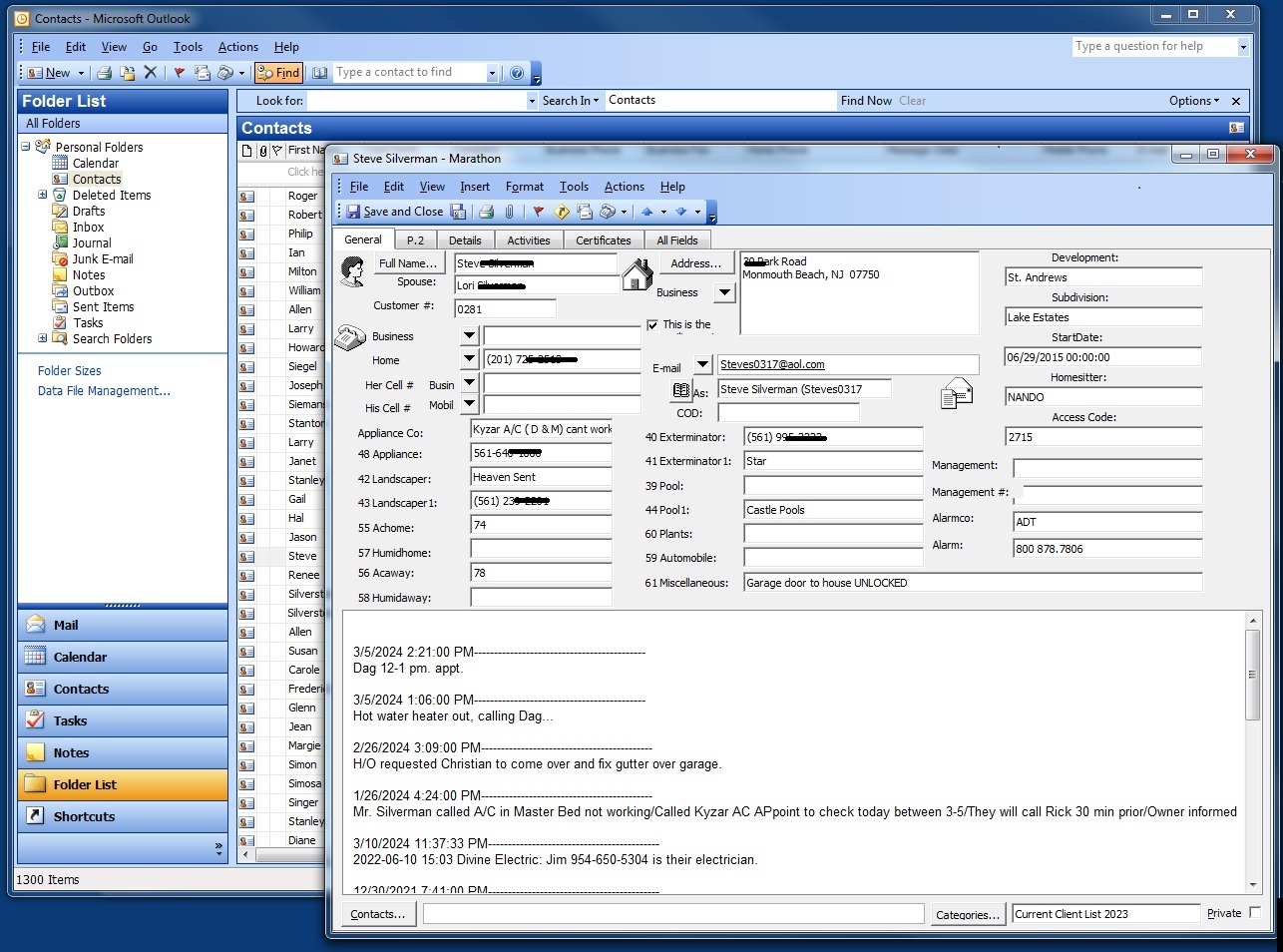Click the Address... button

coord(696,263)
